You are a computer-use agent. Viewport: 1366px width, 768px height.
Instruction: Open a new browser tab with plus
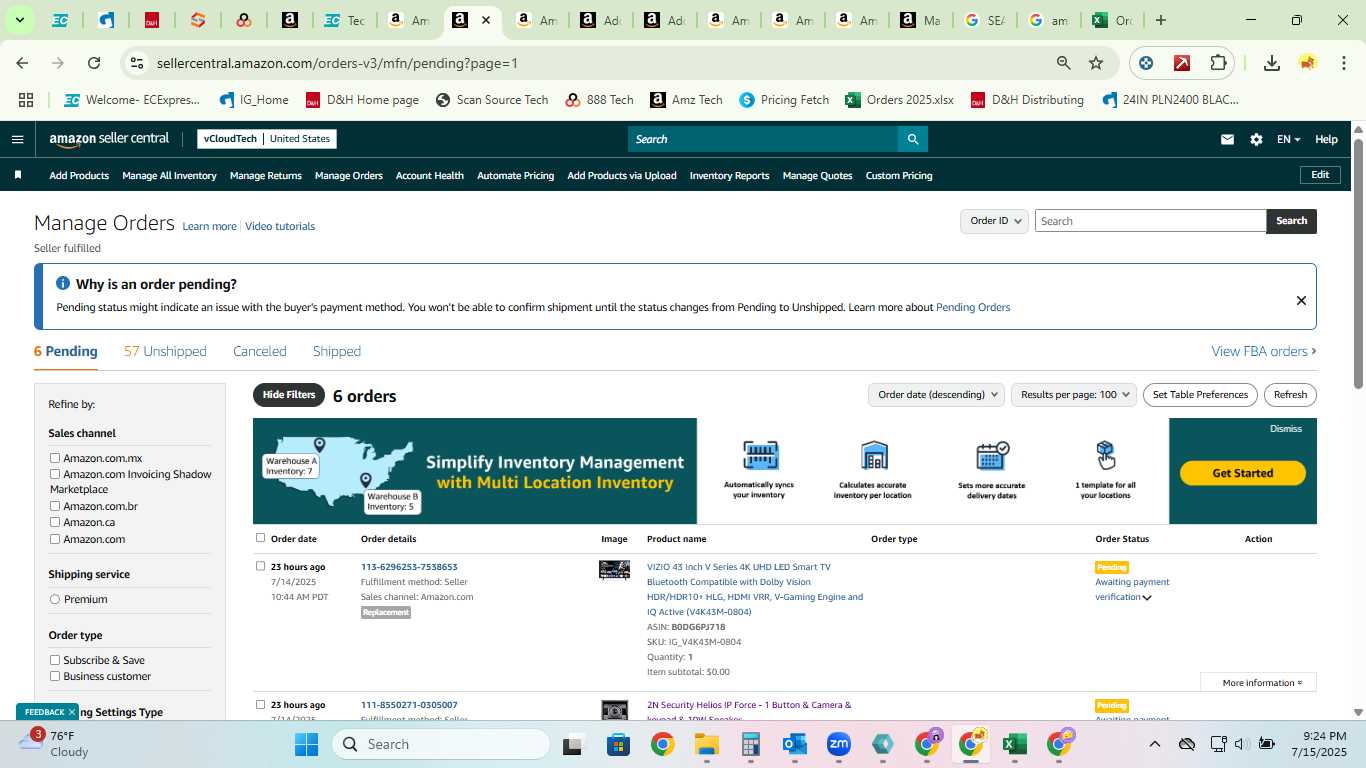pyautogui.click(x=1161, y=20)
